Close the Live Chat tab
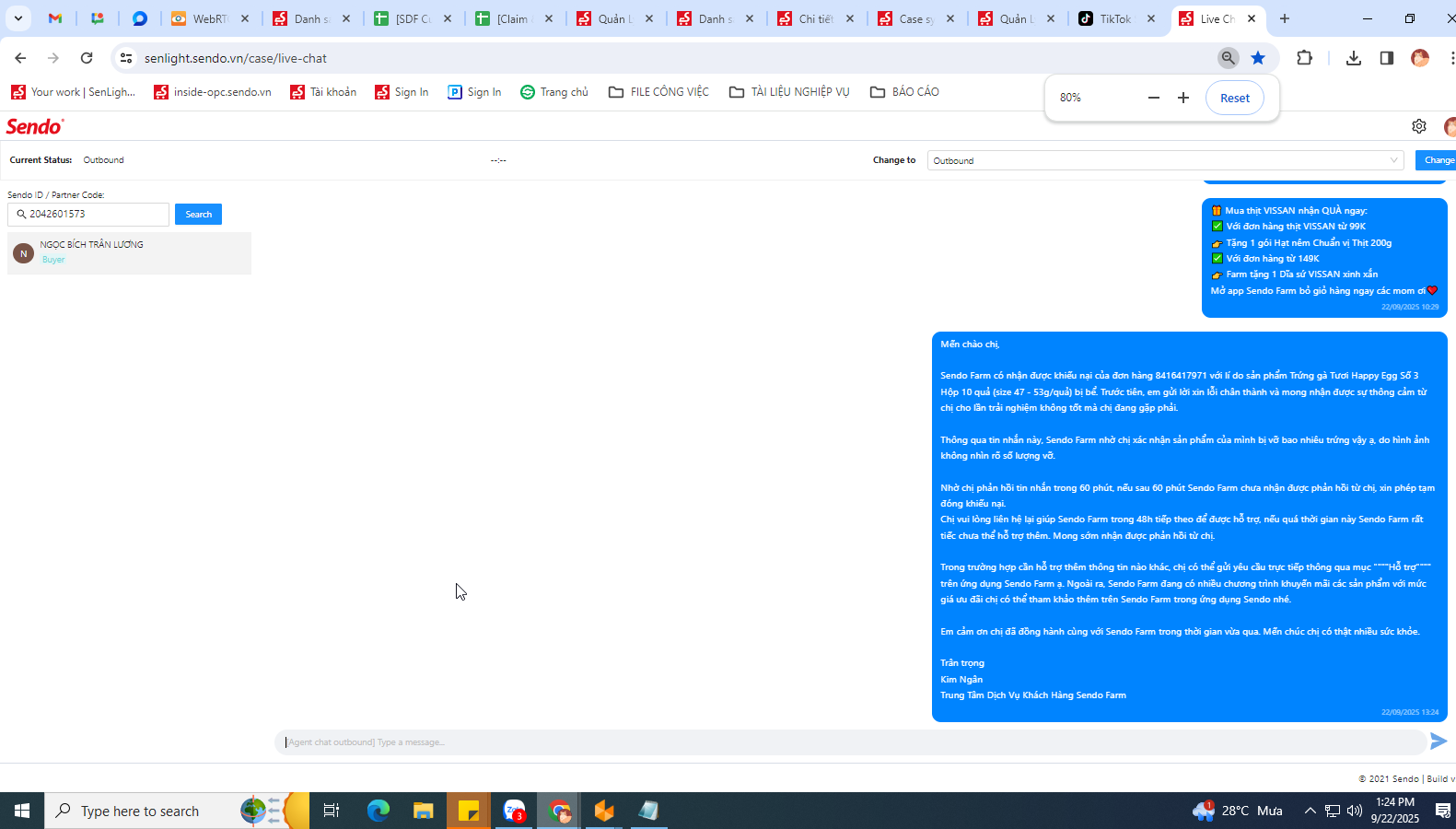Image resolution: width=1456 pixels, height=829 pixels. [1252, 18]
